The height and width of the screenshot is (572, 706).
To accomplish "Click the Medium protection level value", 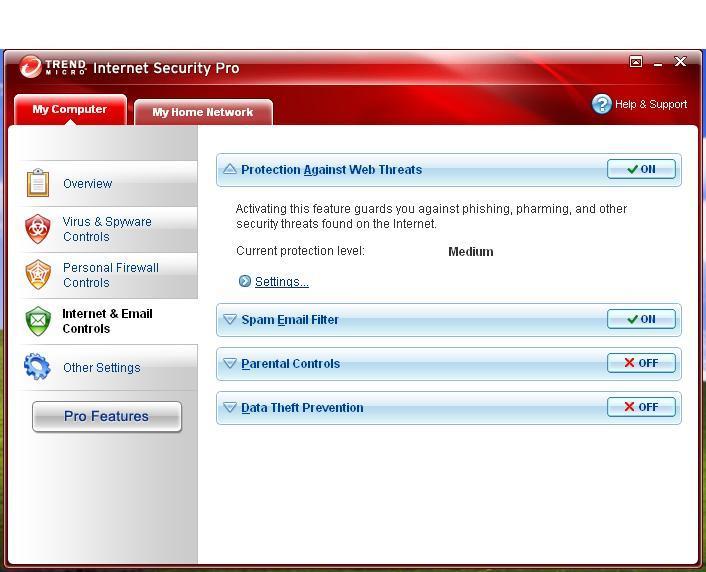I will point(471,251).
